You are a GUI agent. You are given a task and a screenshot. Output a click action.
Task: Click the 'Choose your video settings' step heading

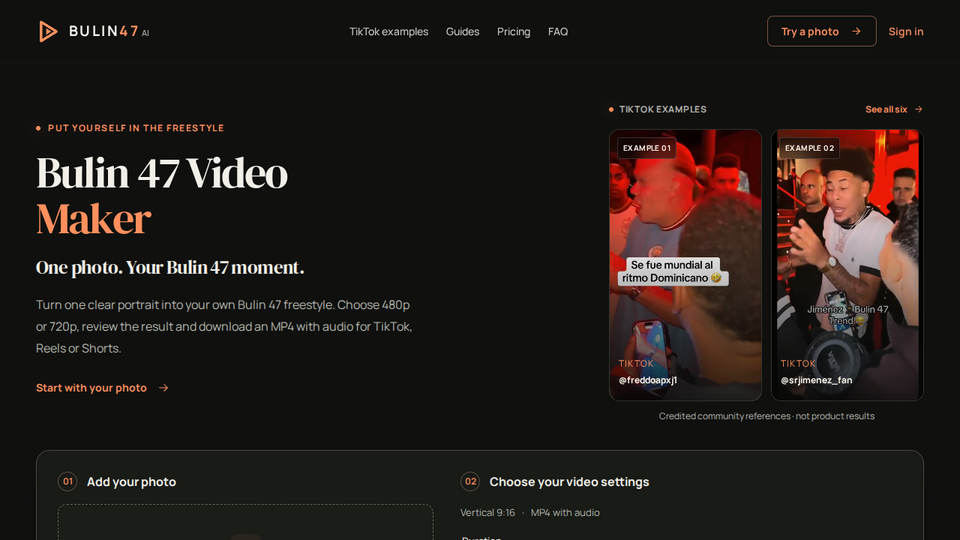point(569,482)
